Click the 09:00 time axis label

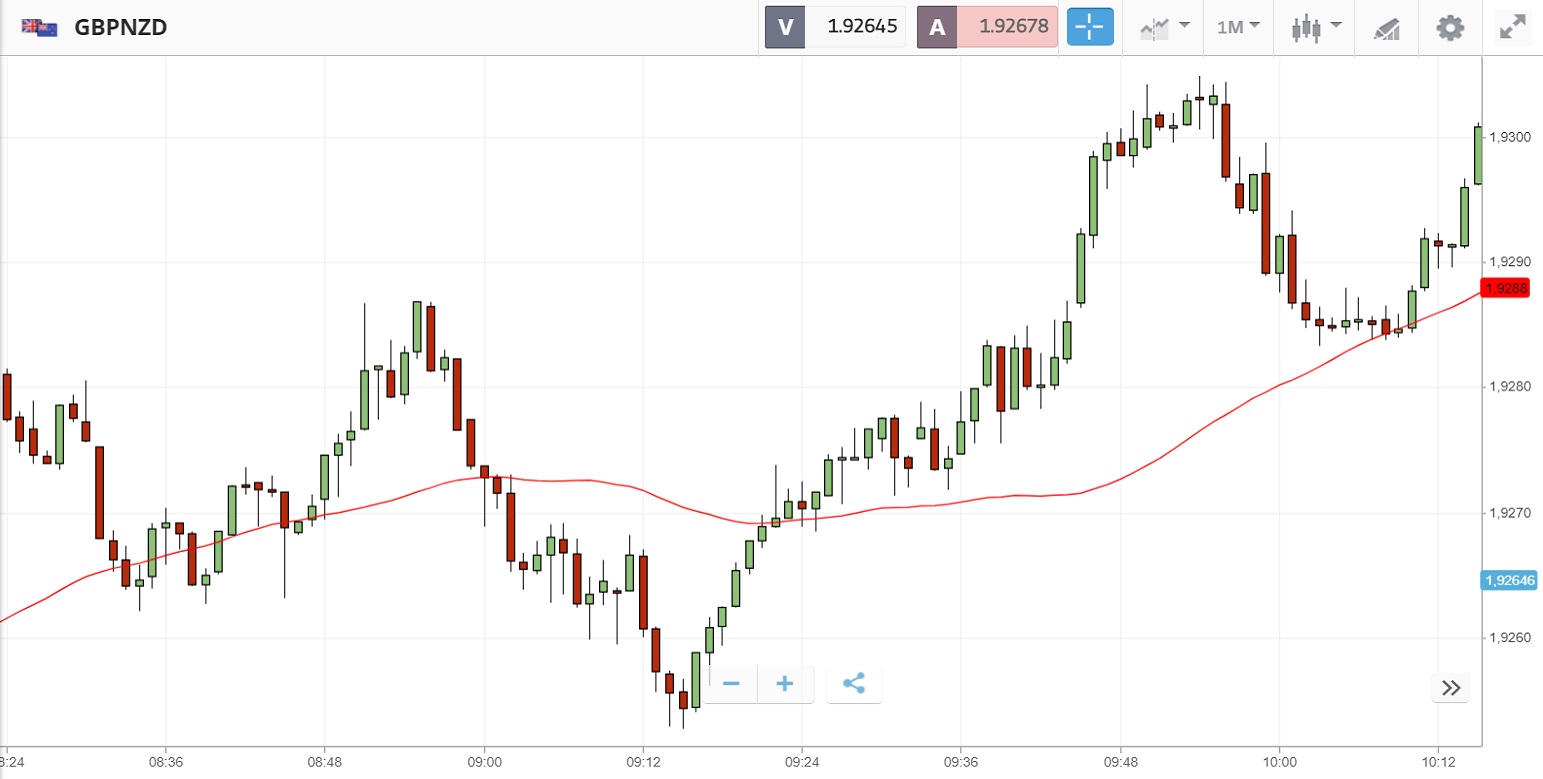pos(484,760)
